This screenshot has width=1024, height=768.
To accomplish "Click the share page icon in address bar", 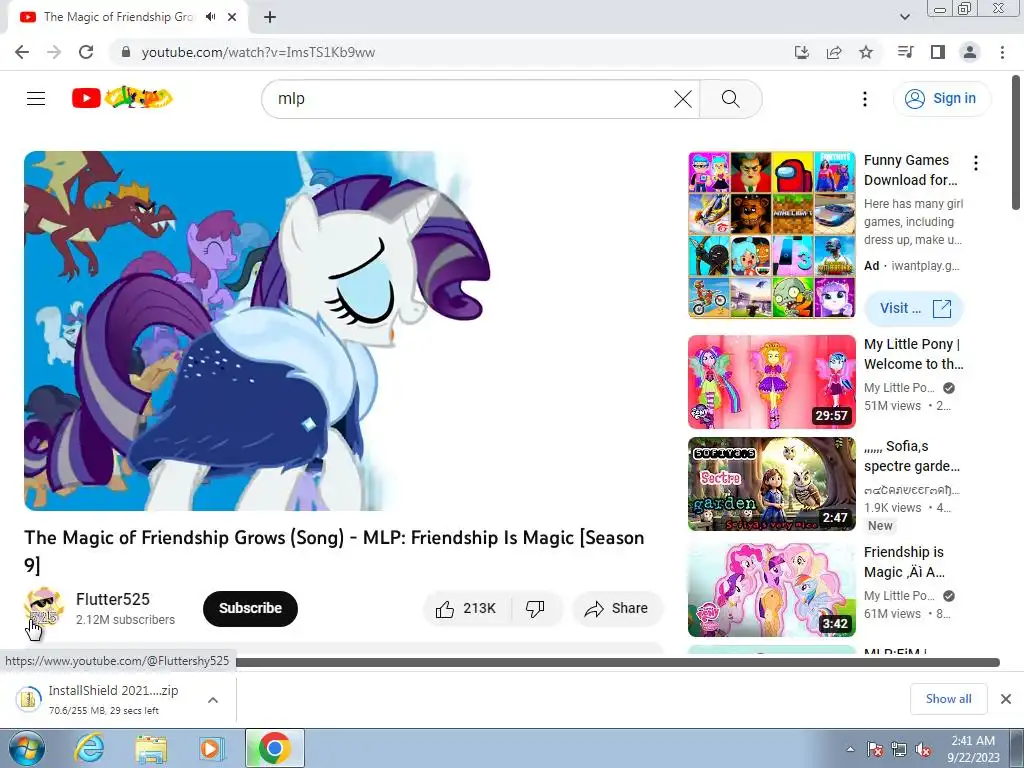I will point(833,52).
